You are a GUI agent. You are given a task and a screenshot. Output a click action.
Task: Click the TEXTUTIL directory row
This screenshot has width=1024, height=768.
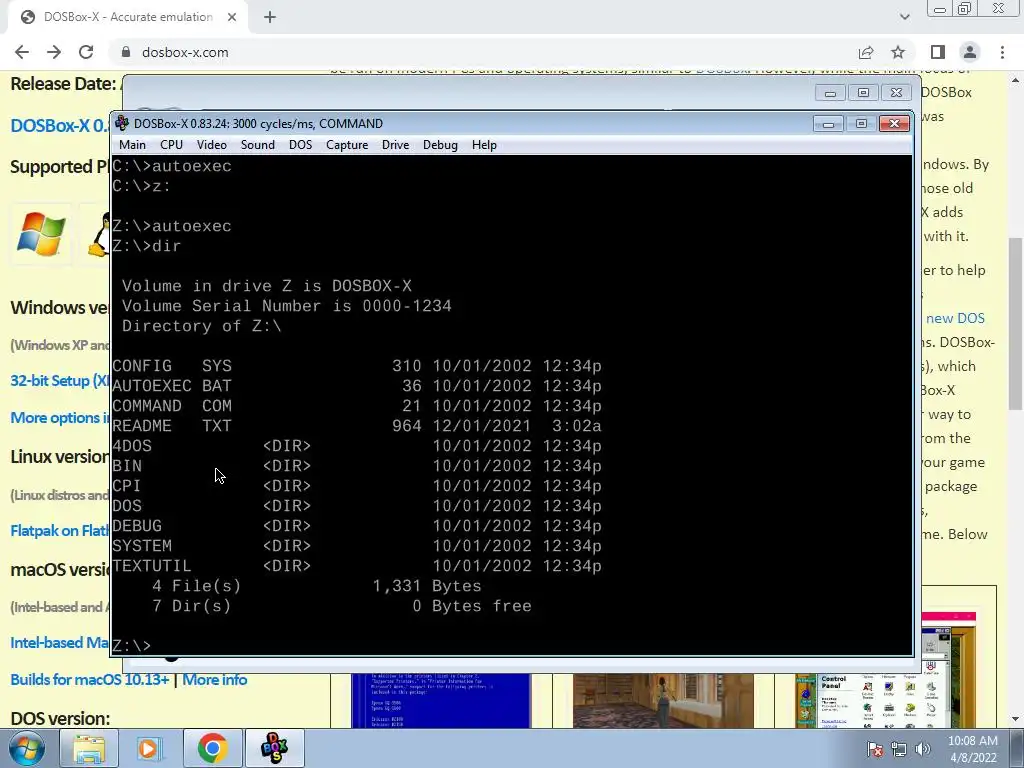tap(357, 566)
